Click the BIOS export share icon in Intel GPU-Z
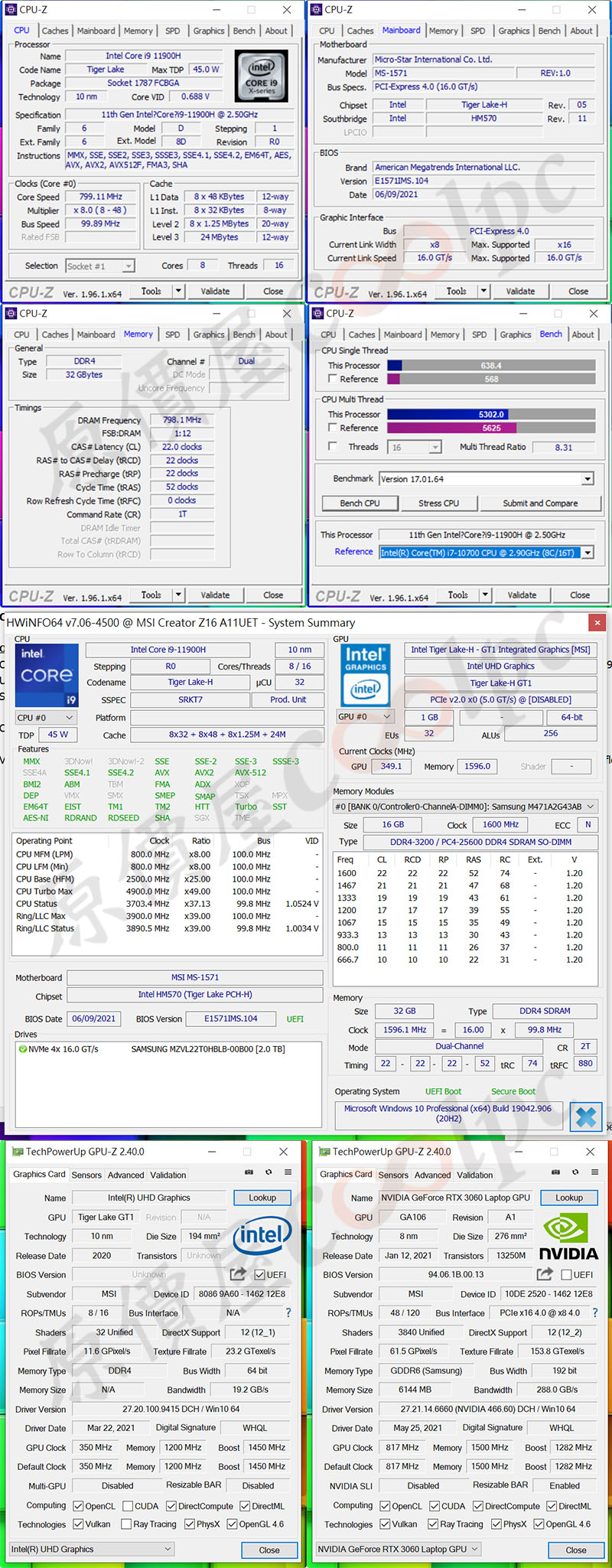Viewport: 612px width, 1568px height. pos(238,1274)
